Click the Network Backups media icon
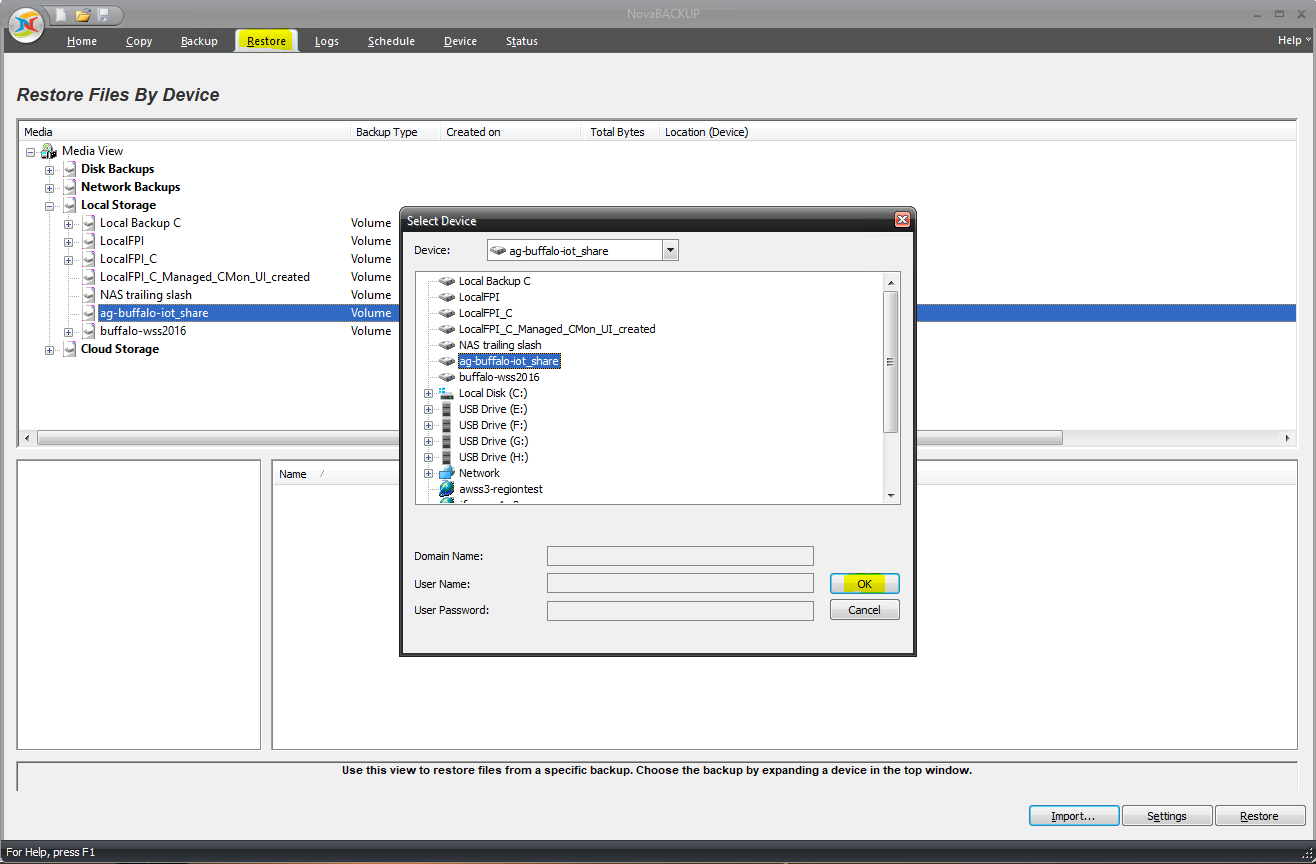 (x=69, y=187)
